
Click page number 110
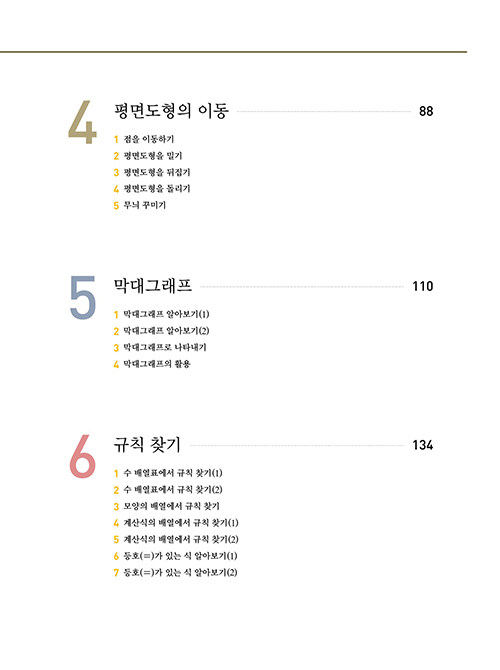423,286
